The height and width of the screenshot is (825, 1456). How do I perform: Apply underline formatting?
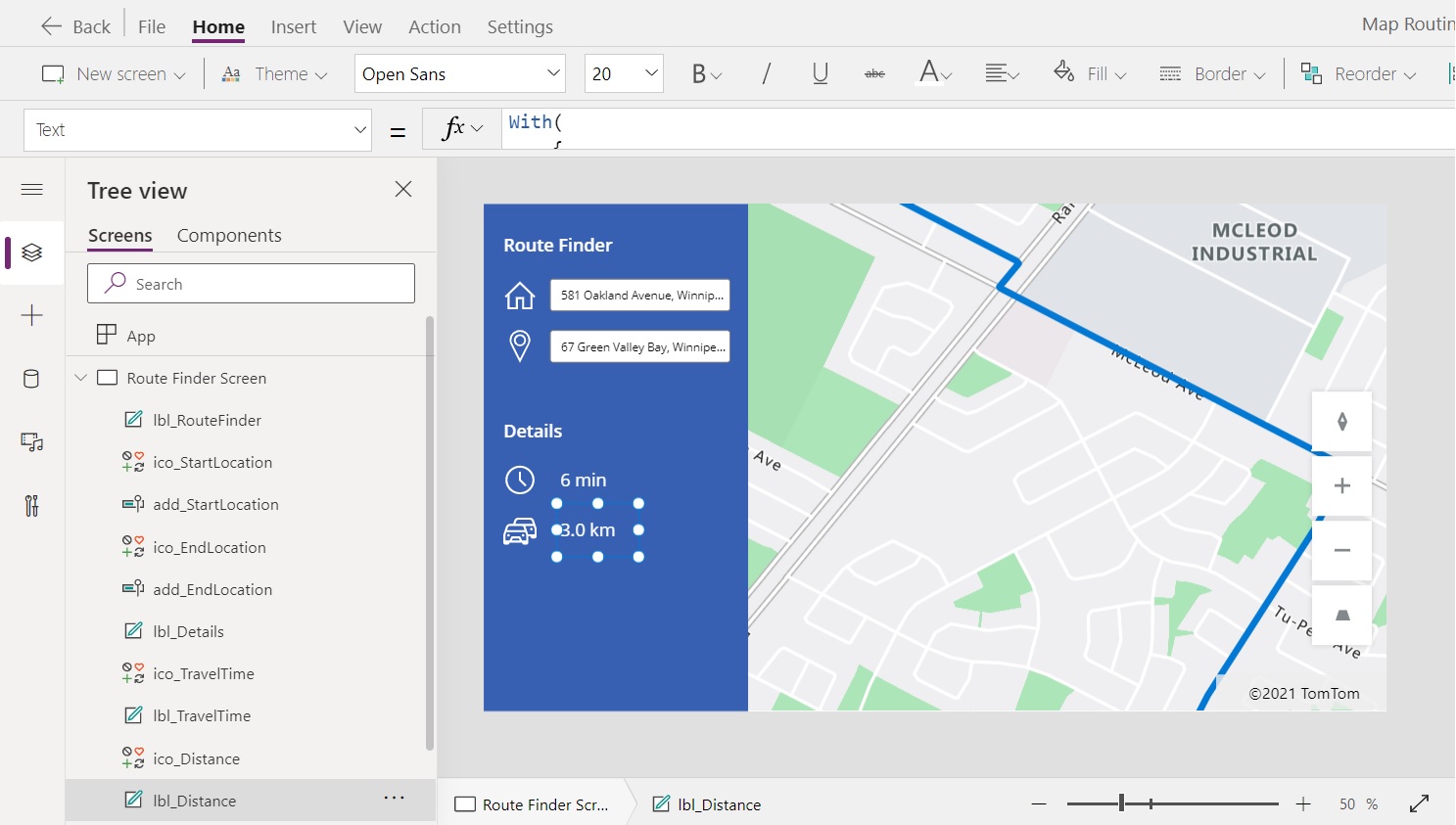click(x=820, y=73)
